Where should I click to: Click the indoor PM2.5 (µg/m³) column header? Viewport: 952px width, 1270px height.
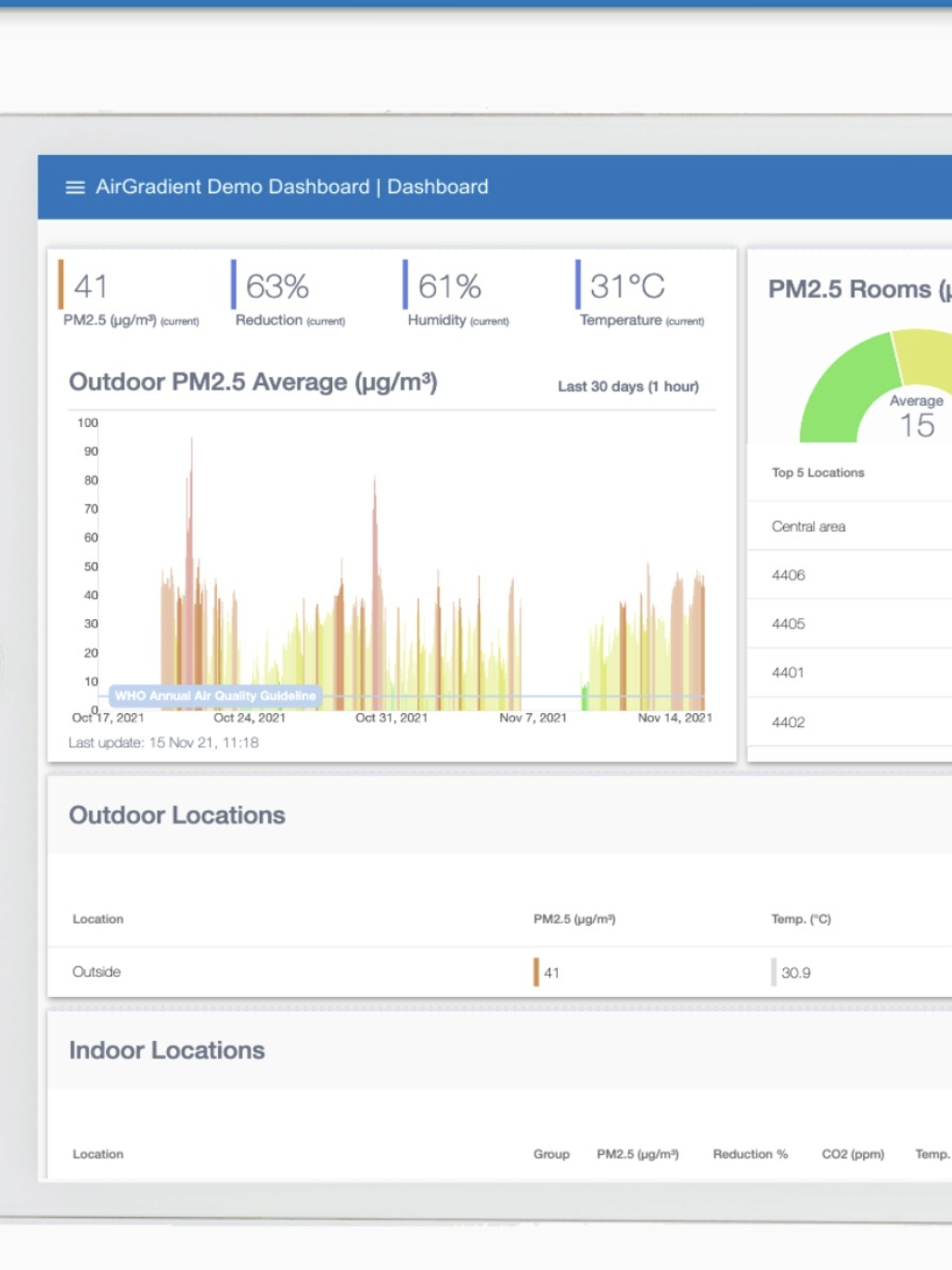coord(637,1154)
